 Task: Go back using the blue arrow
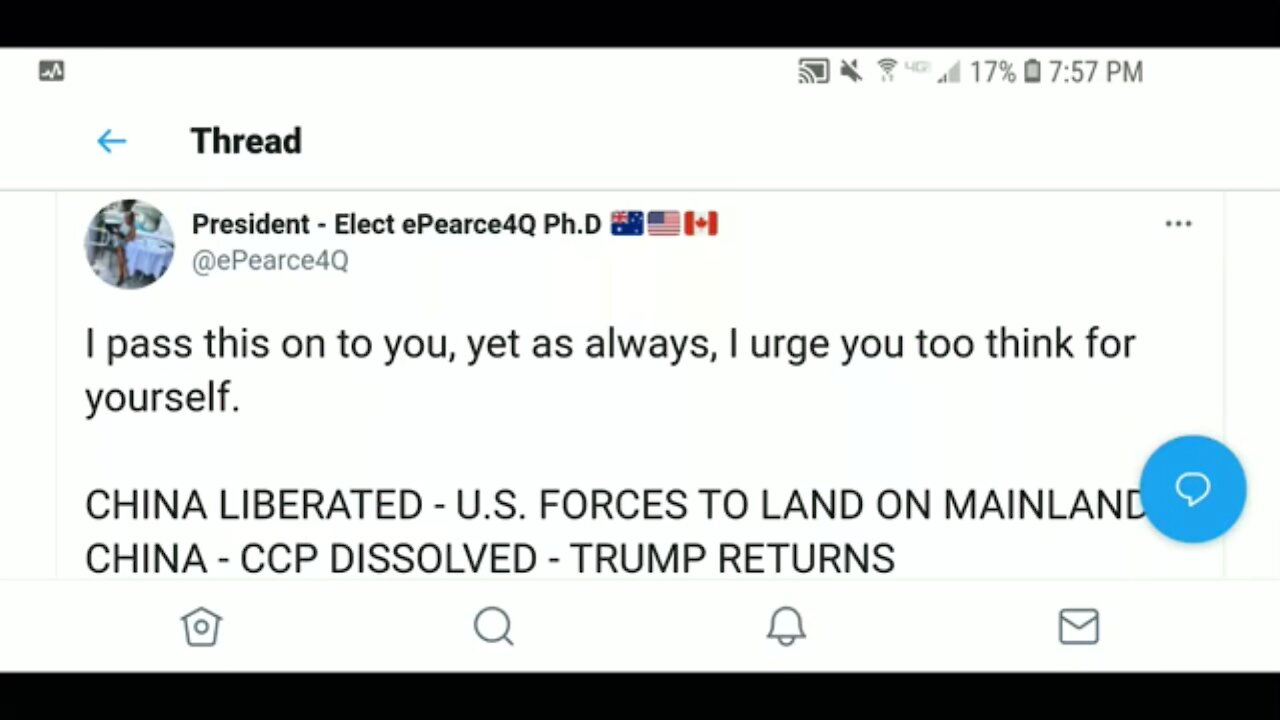(x=111, y=141)
